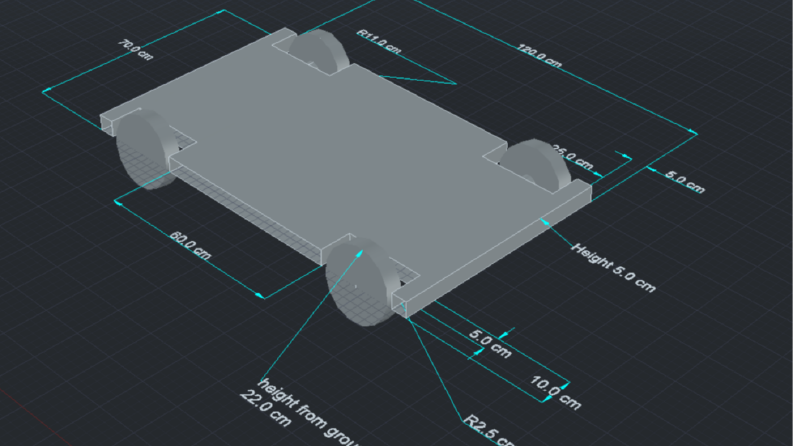Select the R11.0 cm radius label
The height and width of the screenshot is (446, 793).
click(379, 42)
